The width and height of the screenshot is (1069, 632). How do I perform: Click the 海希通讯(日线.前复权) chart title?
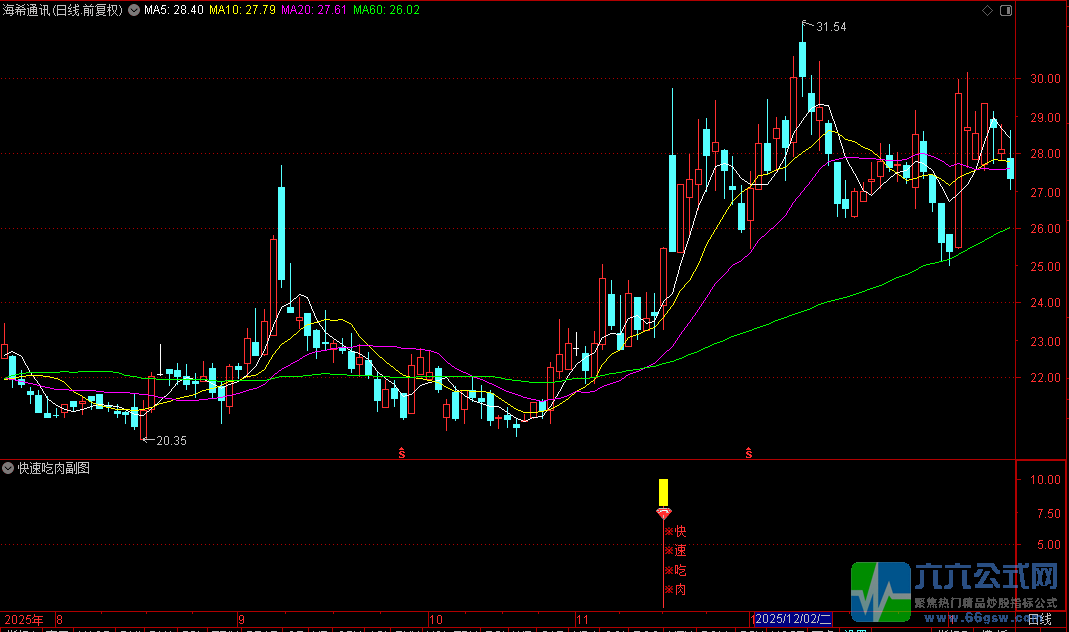pos(63,10)
